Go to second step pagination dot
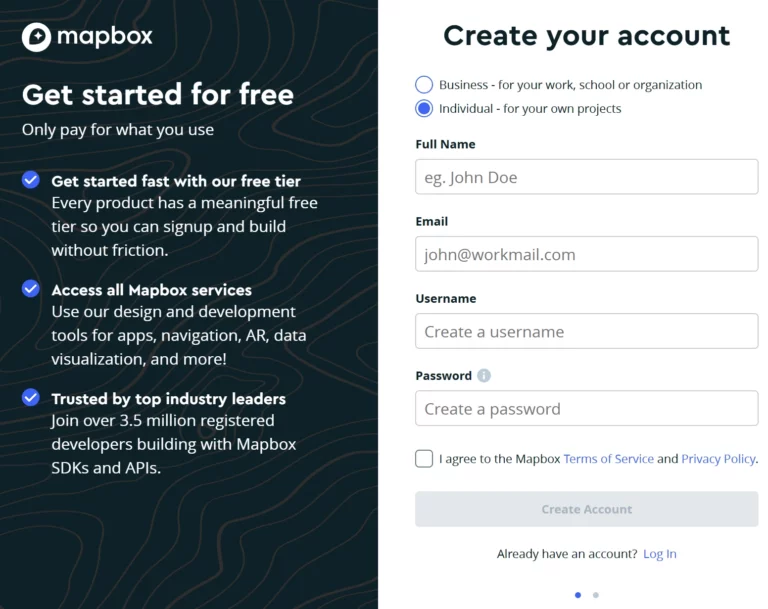The height and width of the screenshot is (609, 768). [x=596, y=595]
